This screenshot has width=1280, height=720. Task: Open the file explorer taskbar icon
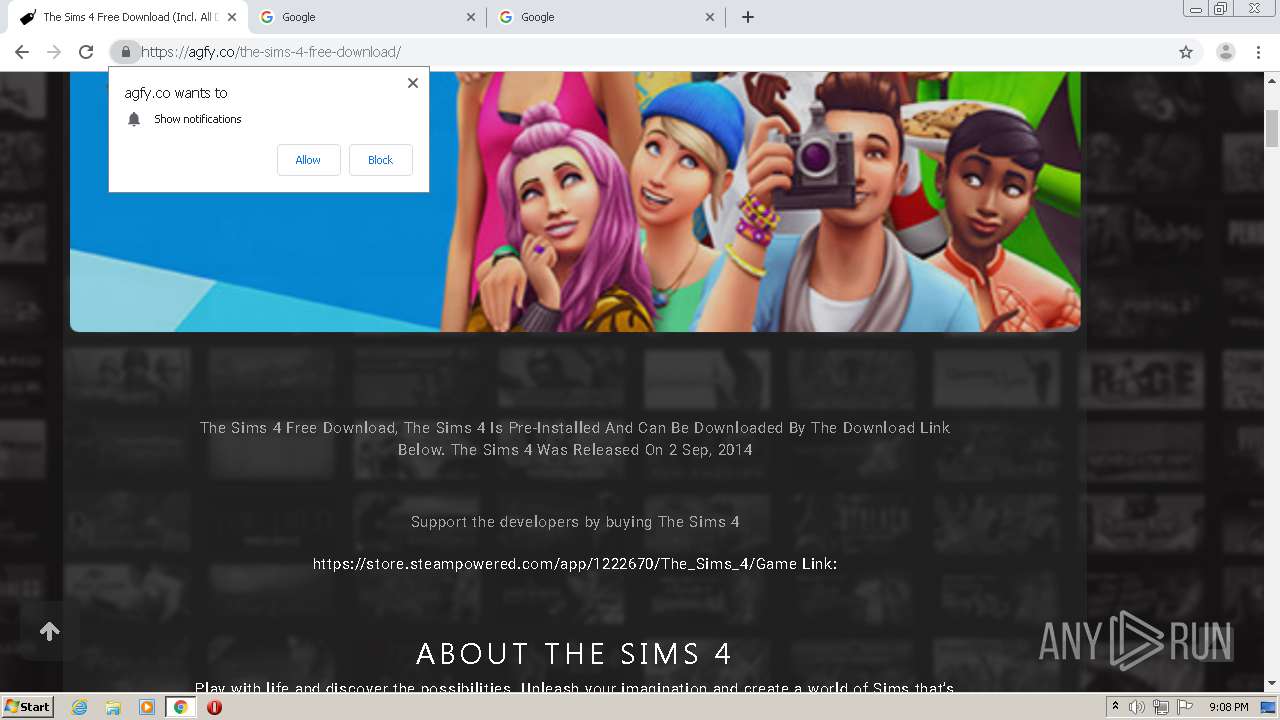click(113, 707)
